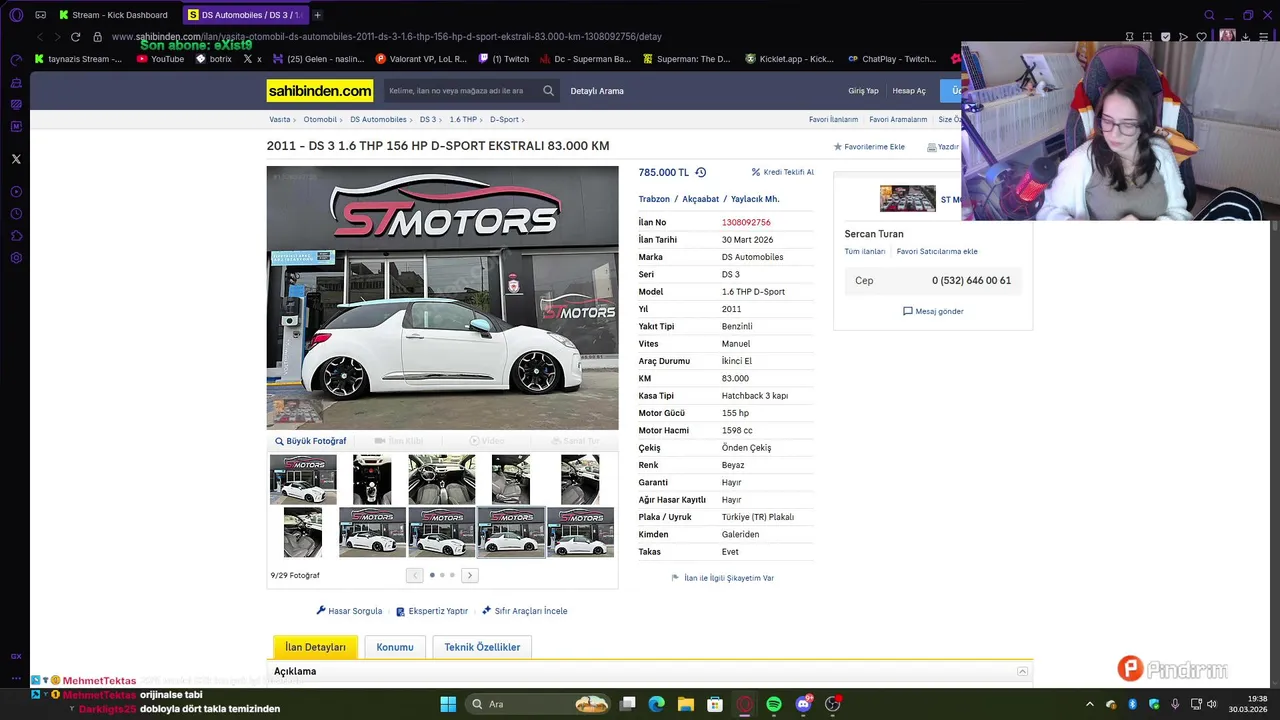Select the DS Automobiles / DS 3 tab

tap(246, 15)
